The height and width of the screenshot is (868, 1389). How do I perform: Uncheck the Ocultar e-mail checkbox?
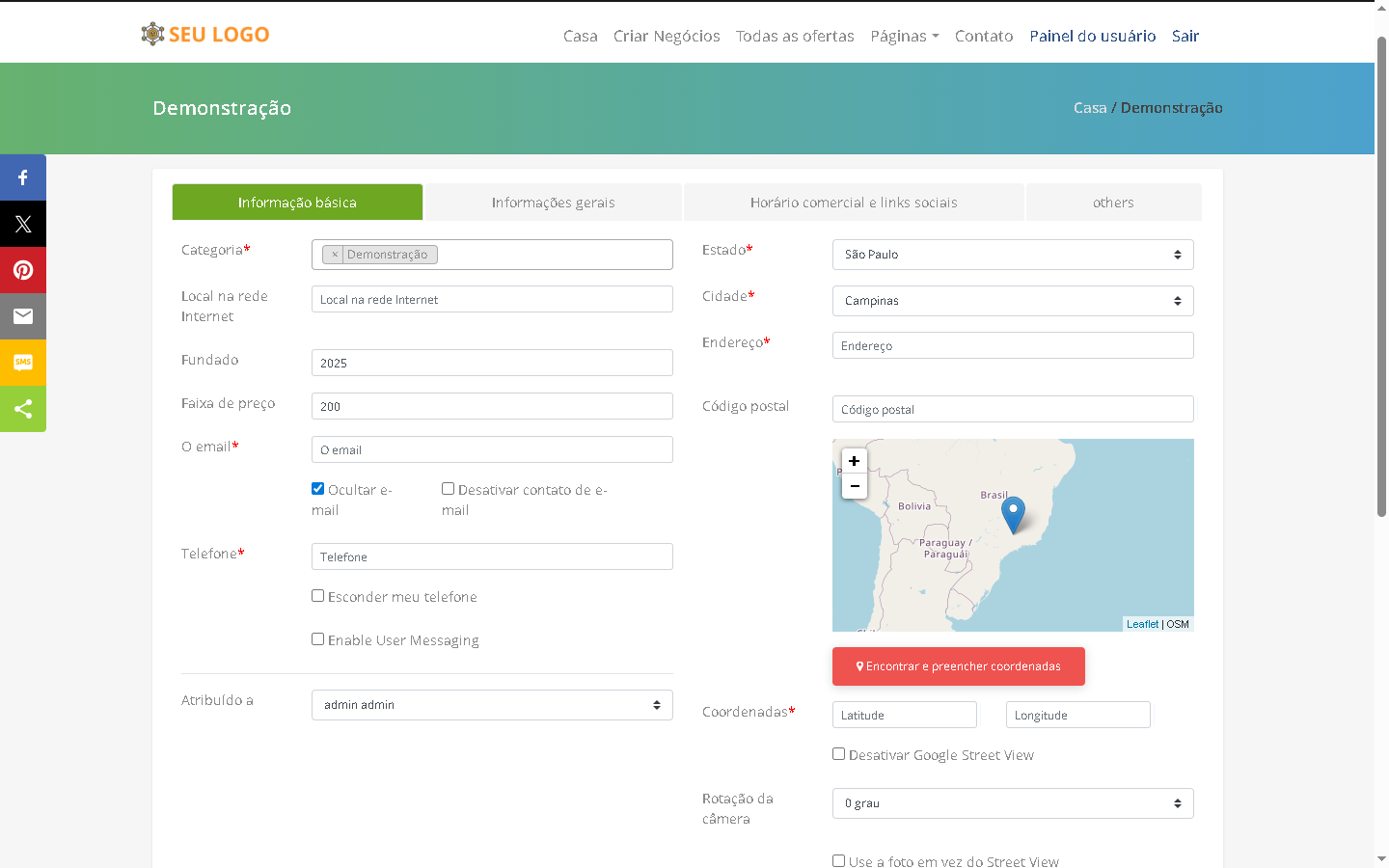(317, 489)
